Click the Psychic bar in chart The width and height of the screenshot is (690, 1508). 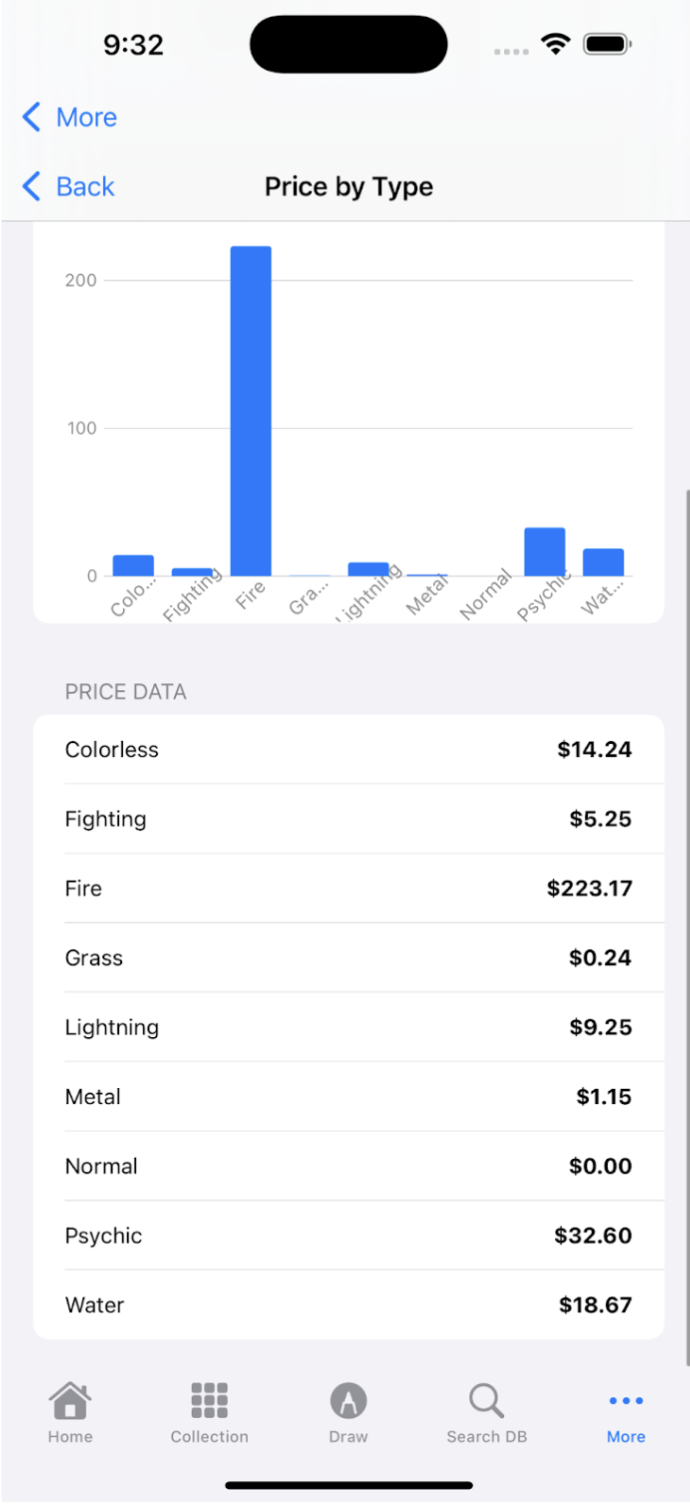point(544,551)
